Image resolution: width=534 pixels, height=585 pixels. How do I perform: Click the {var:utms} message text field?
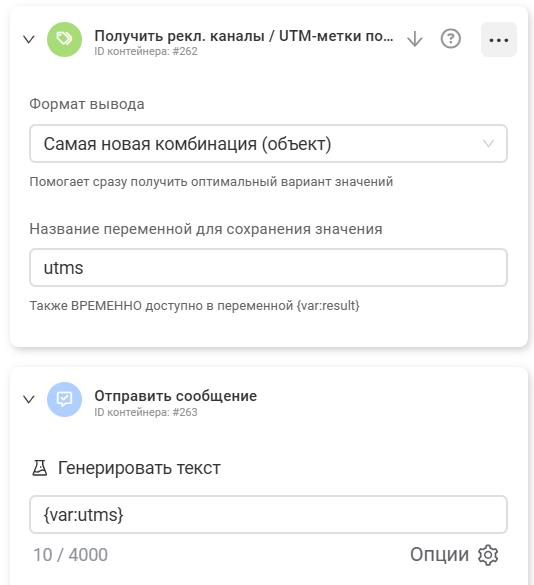(x=268, y=514)
